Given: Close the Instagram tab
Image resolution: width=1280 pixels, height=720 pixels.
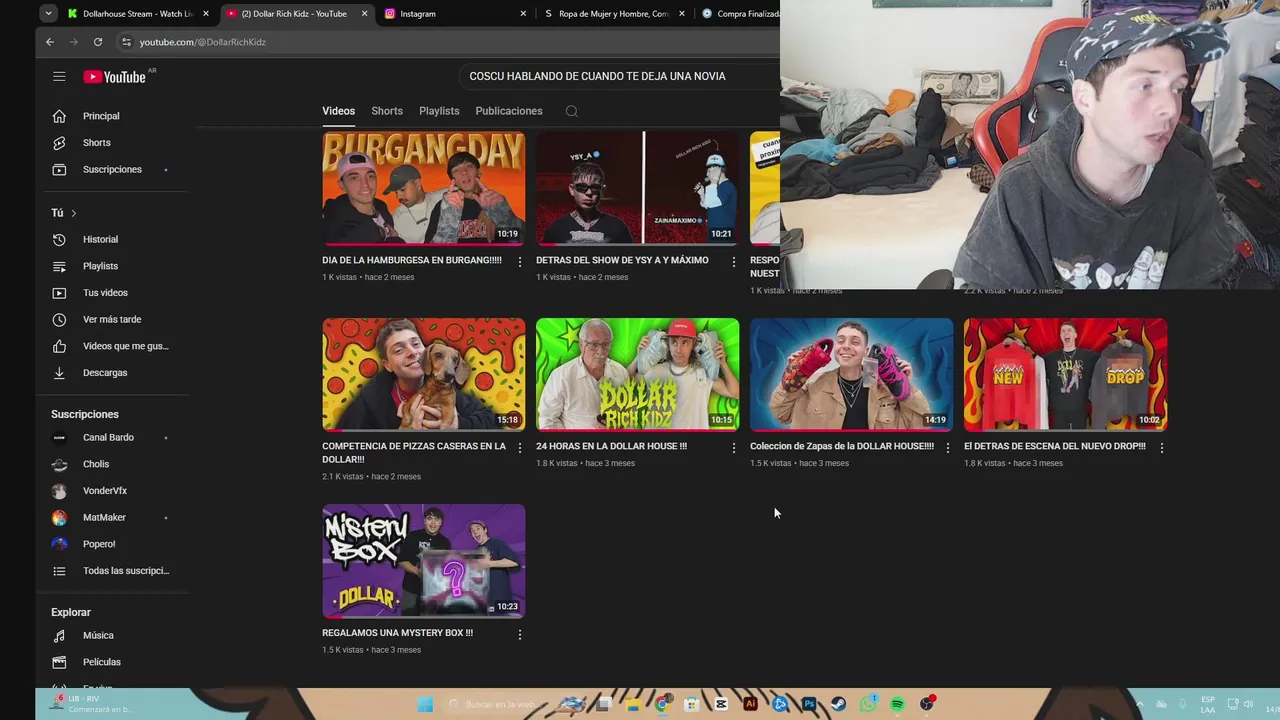Looking at the screenshot, I should click(x=523, y=14).
